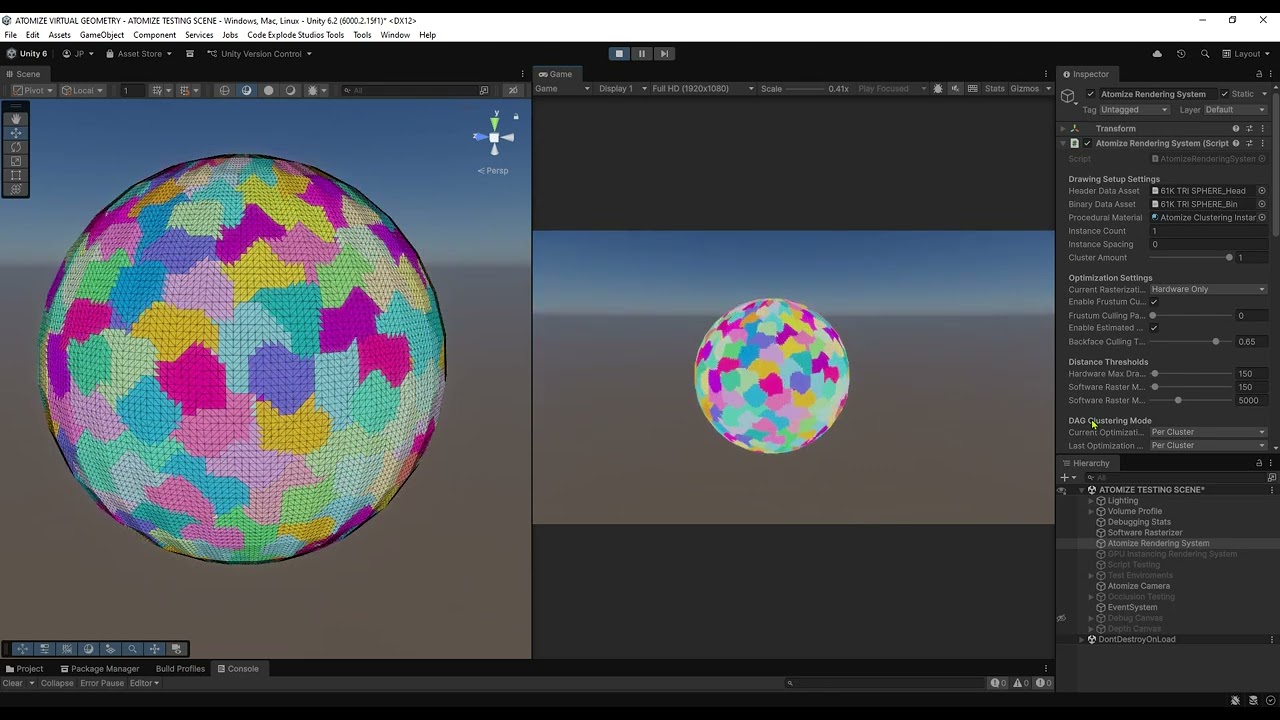Clear the Console log

[13, 683]
